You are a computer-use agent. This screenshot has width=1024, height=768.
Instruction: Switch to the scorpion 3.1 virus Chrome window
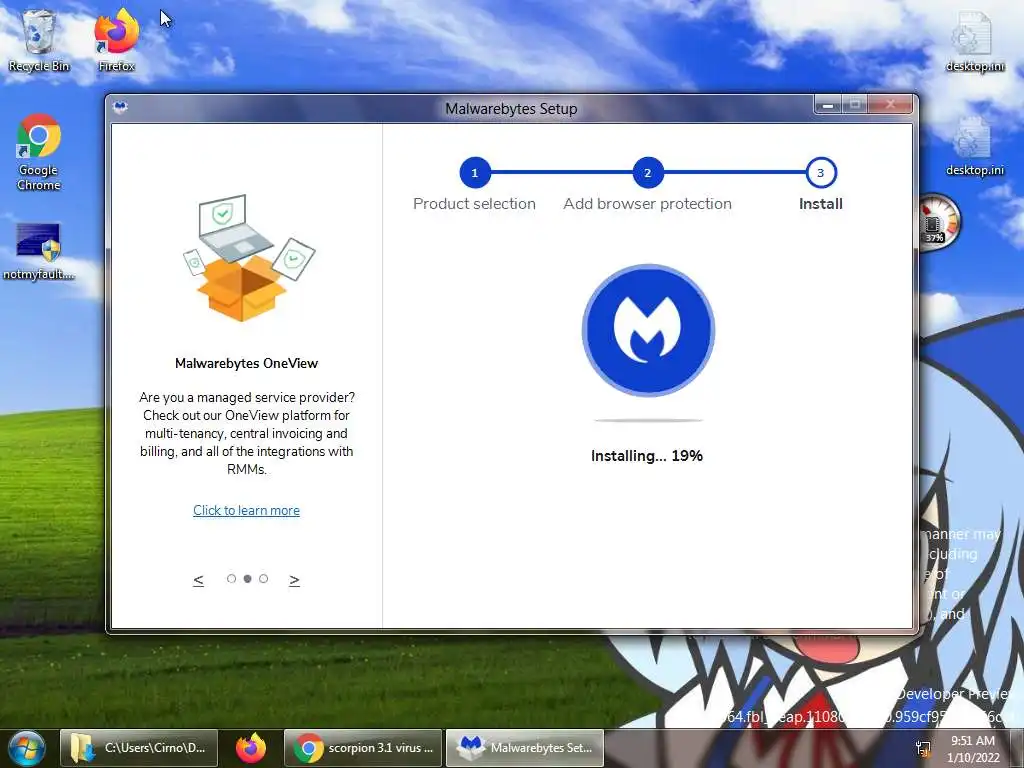pos(363,748)
